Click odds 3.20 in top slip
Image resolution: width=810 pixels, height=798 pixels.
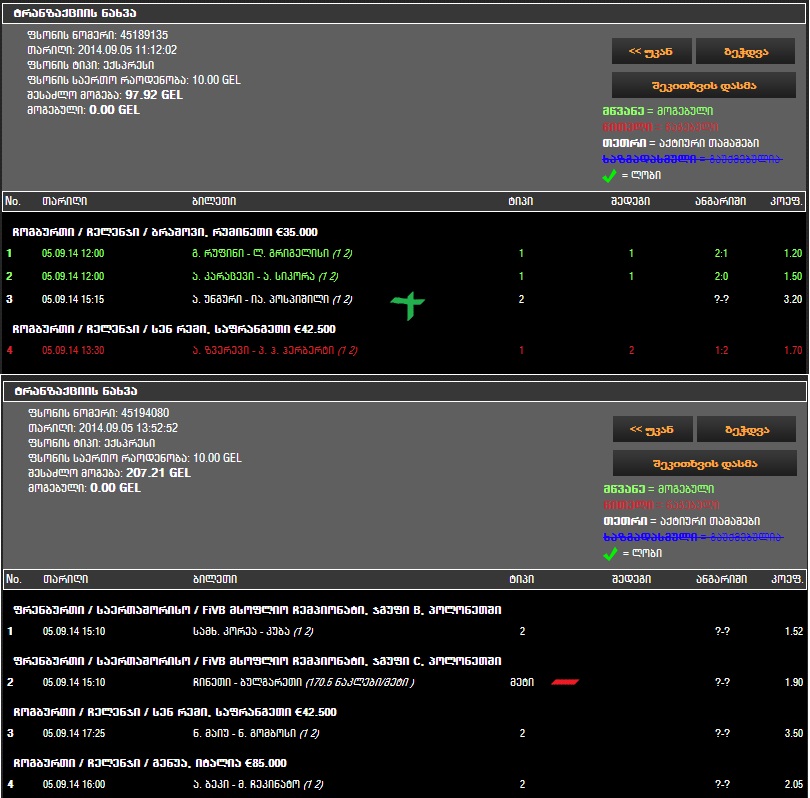click(x=792, y=299)
